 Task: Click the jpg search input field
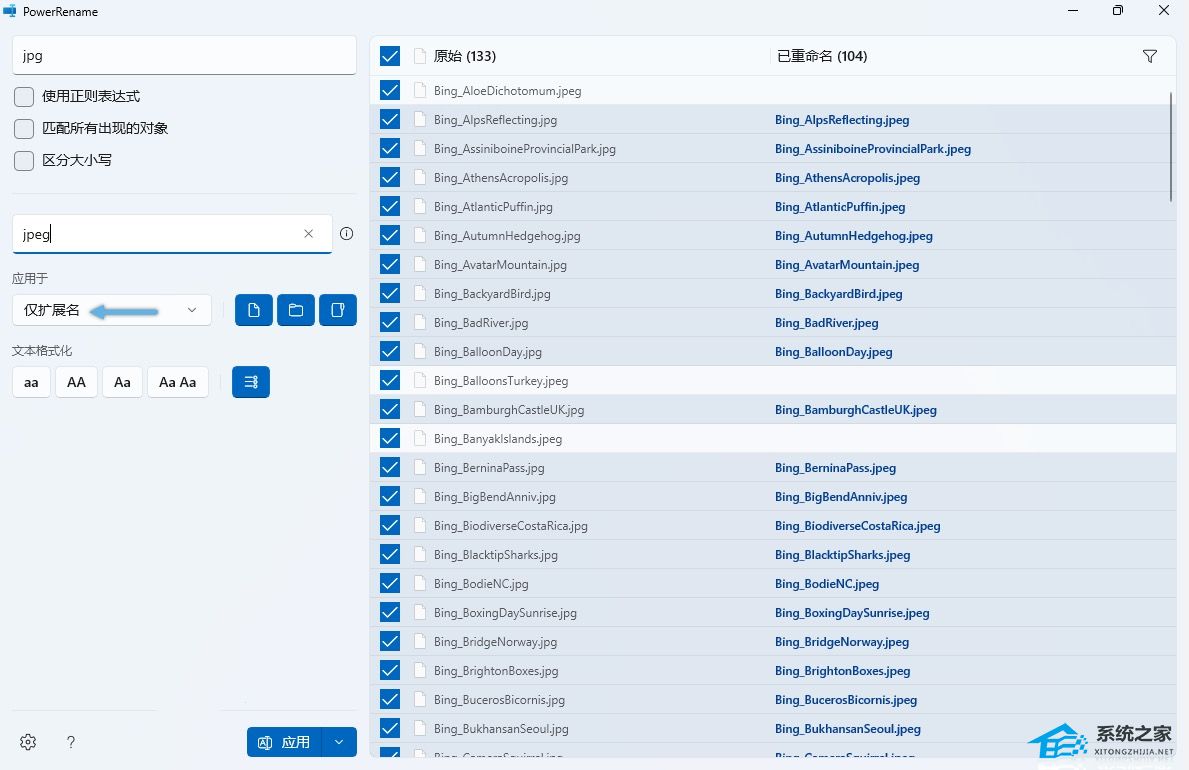pos(184,56)
